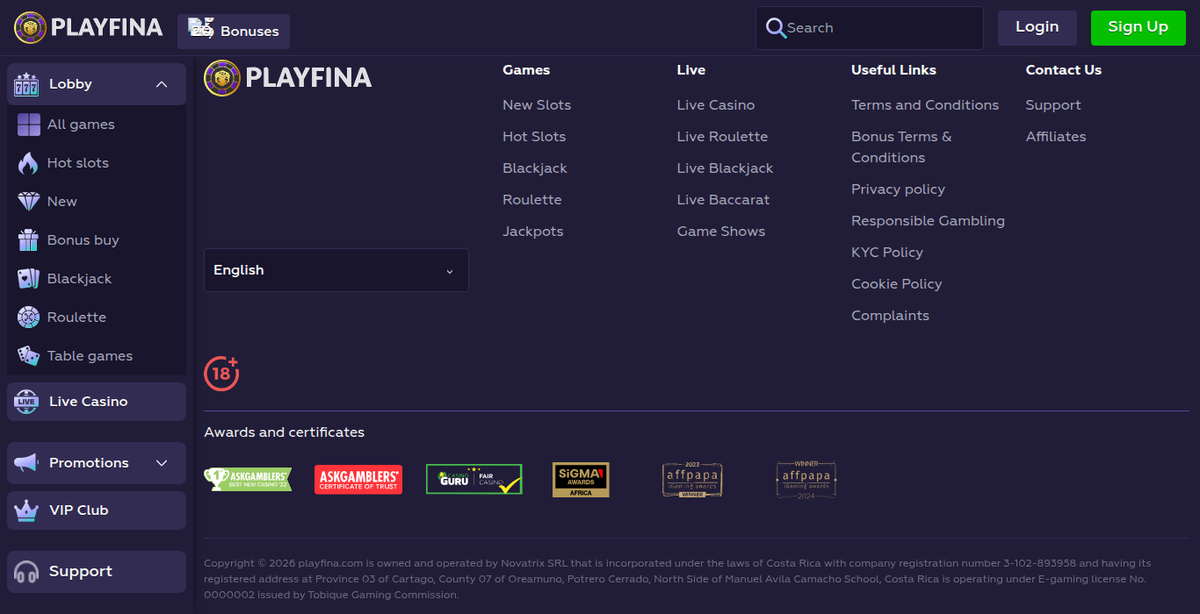Open New Slots footer link

(x=537, y=105)
